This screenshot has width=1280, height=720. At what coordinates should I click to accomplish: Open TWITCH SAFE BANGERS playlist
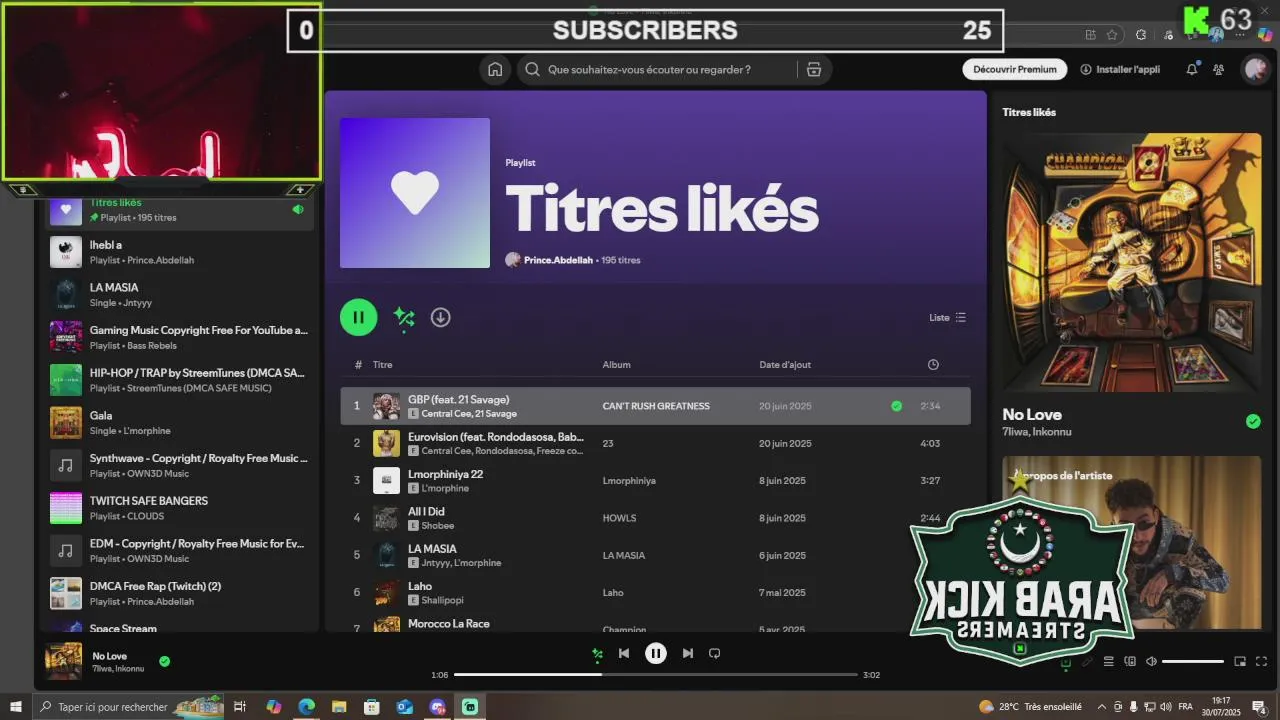click(180, 508)
